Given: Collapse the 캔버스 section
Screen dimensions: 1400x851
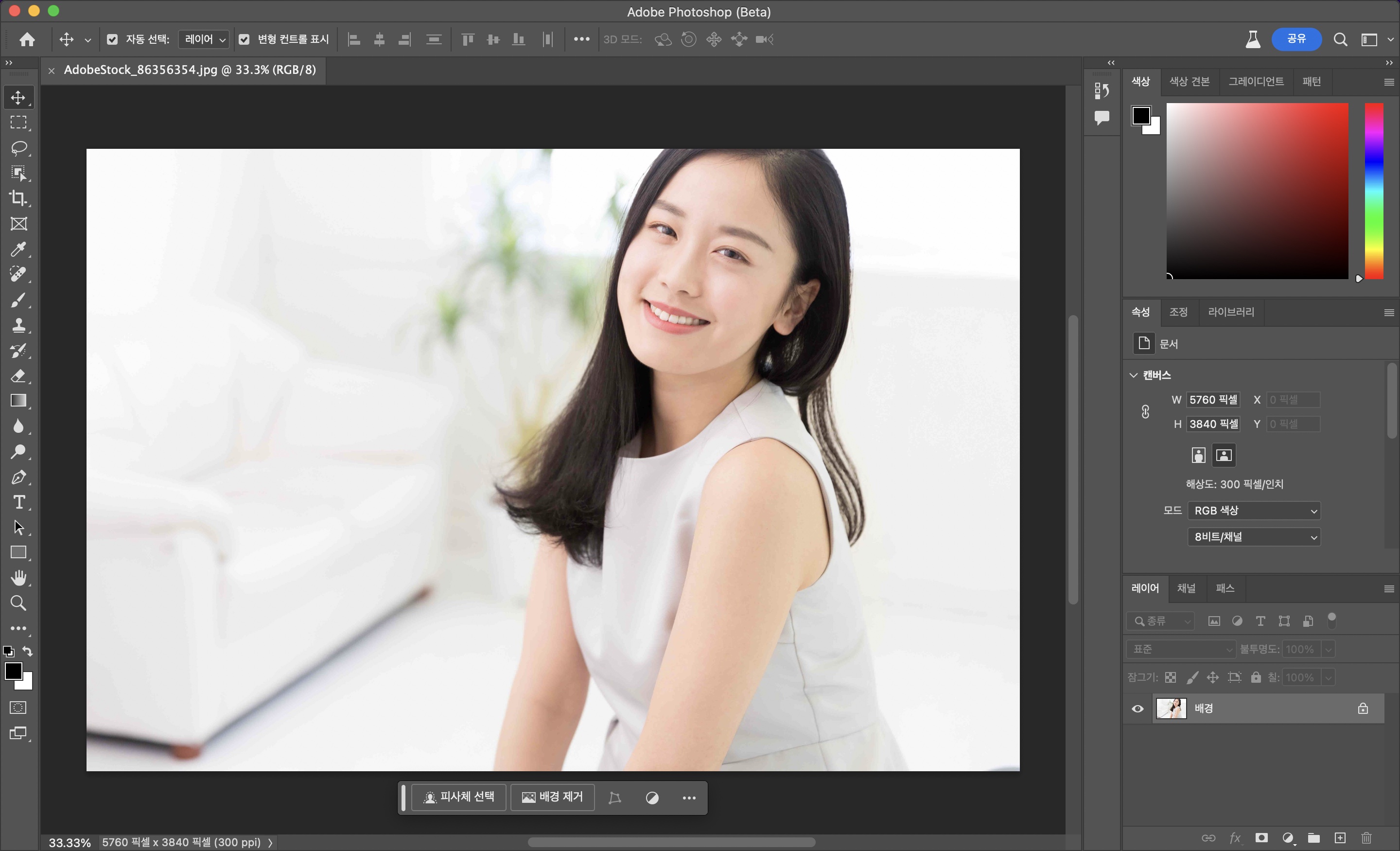Looking at the screenshot, I should (x=1134, y=375).
